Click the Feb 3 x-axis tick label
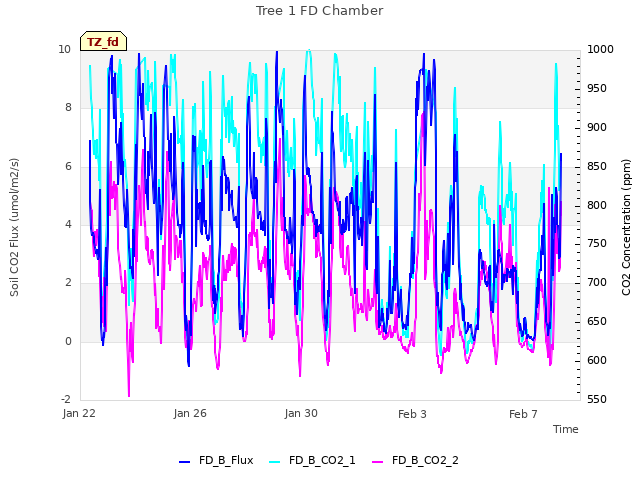 point(412,414)
